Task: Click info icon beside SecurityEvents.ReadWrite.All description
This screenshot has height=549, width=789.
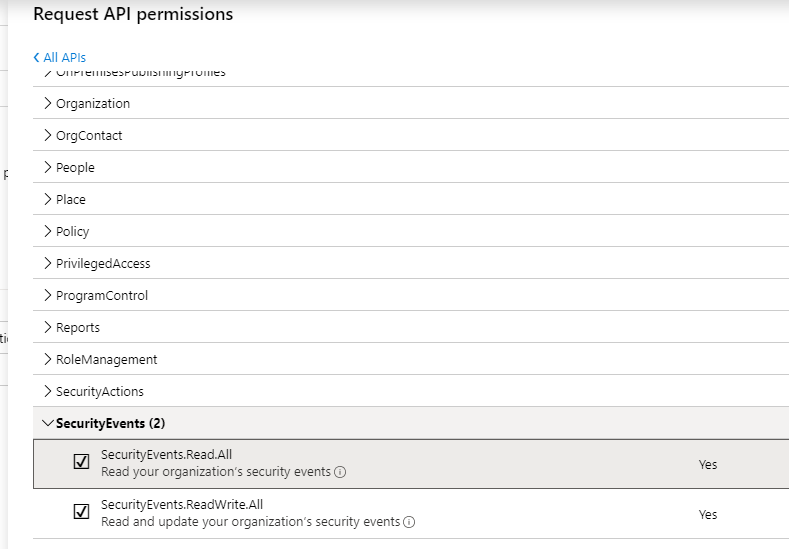Action: [x=410, y=522]
